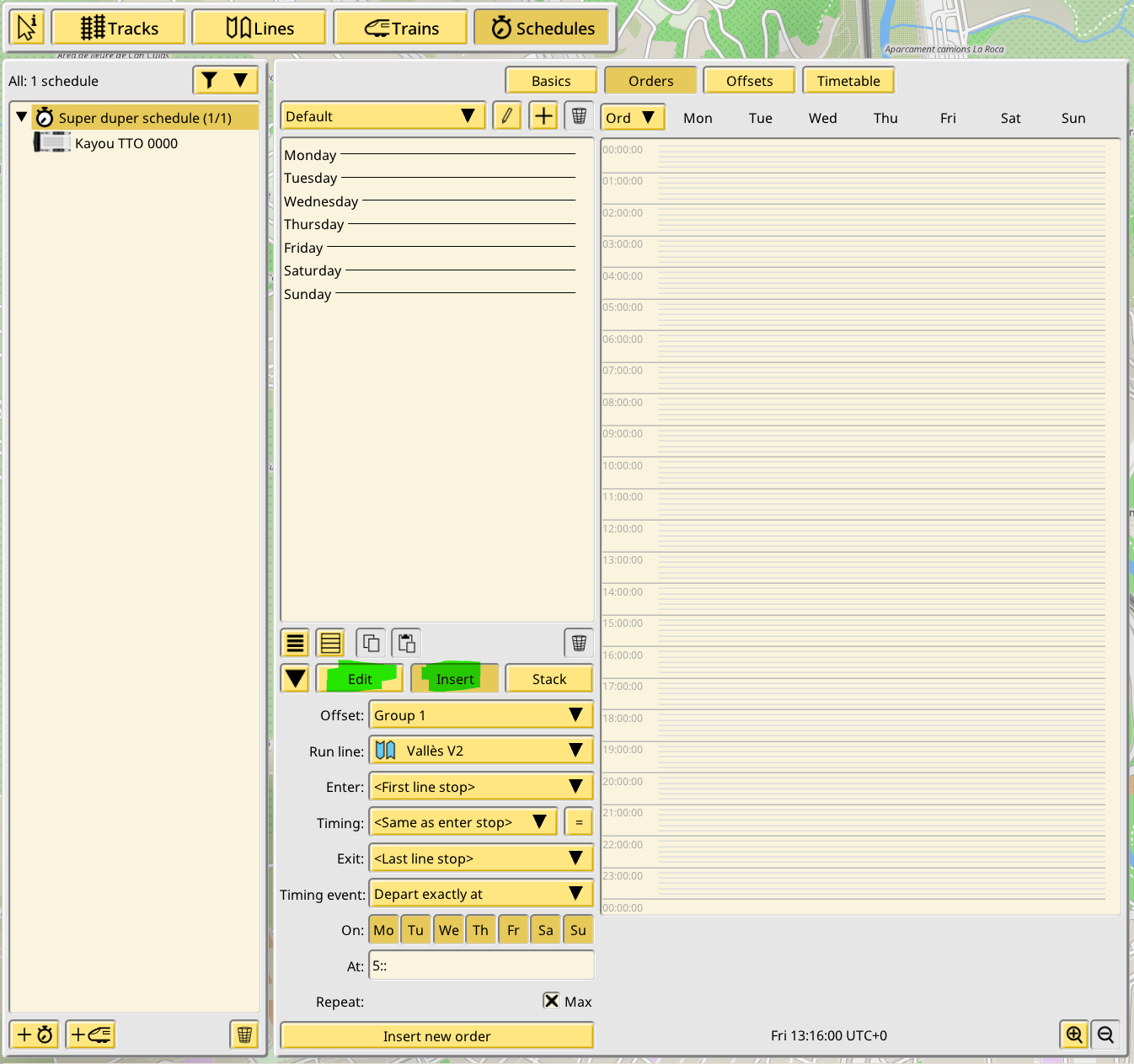Click the At time input field
1134x1064 pixels.
[481, 965]
